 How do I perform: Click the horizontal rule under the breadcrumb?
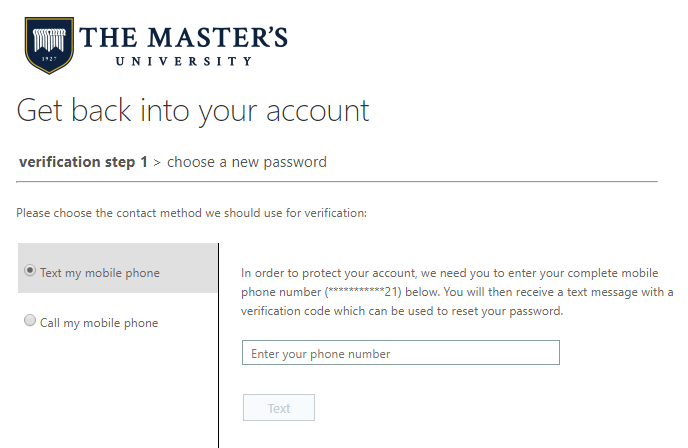(337, 181)
